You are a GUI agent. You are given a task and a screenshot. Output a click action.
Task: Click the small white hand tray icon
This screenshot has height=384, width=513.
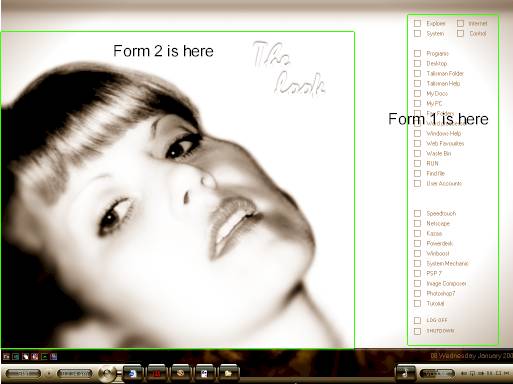25,357
